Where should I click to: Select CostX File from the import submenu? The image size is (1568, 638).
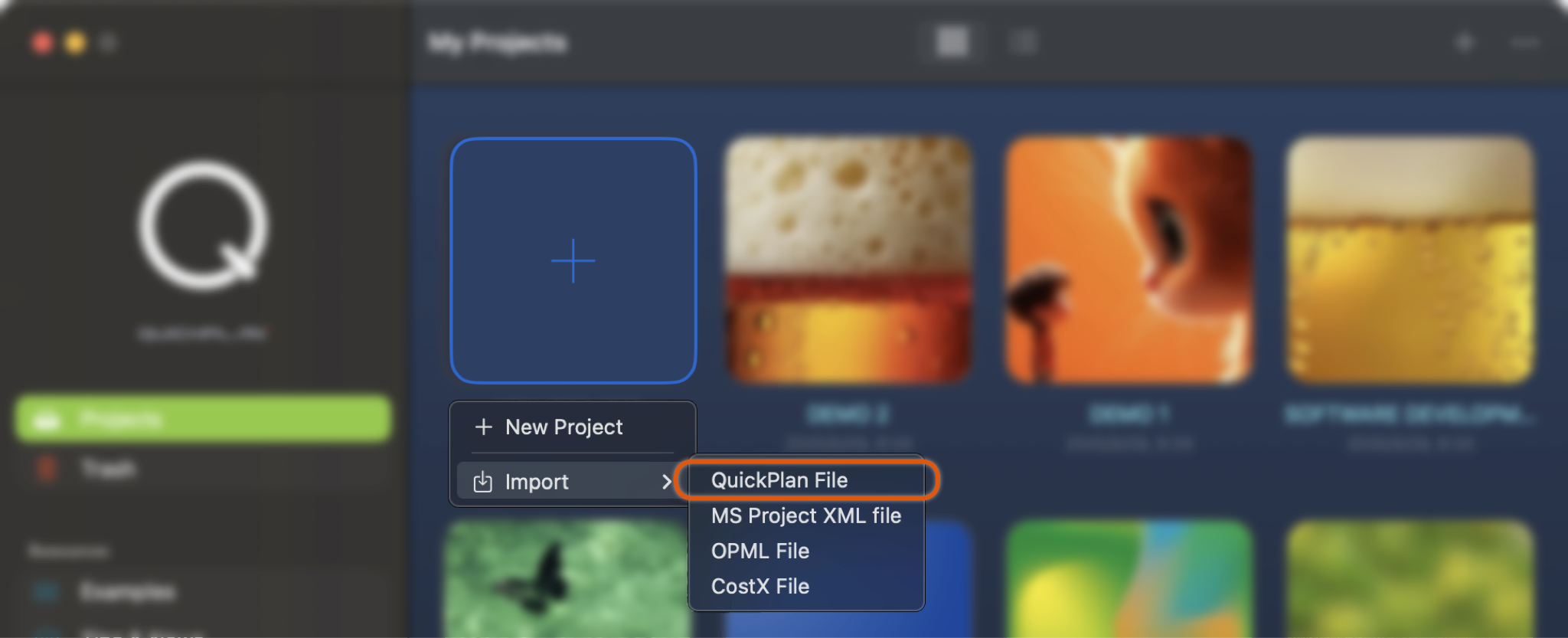(759, 586)
